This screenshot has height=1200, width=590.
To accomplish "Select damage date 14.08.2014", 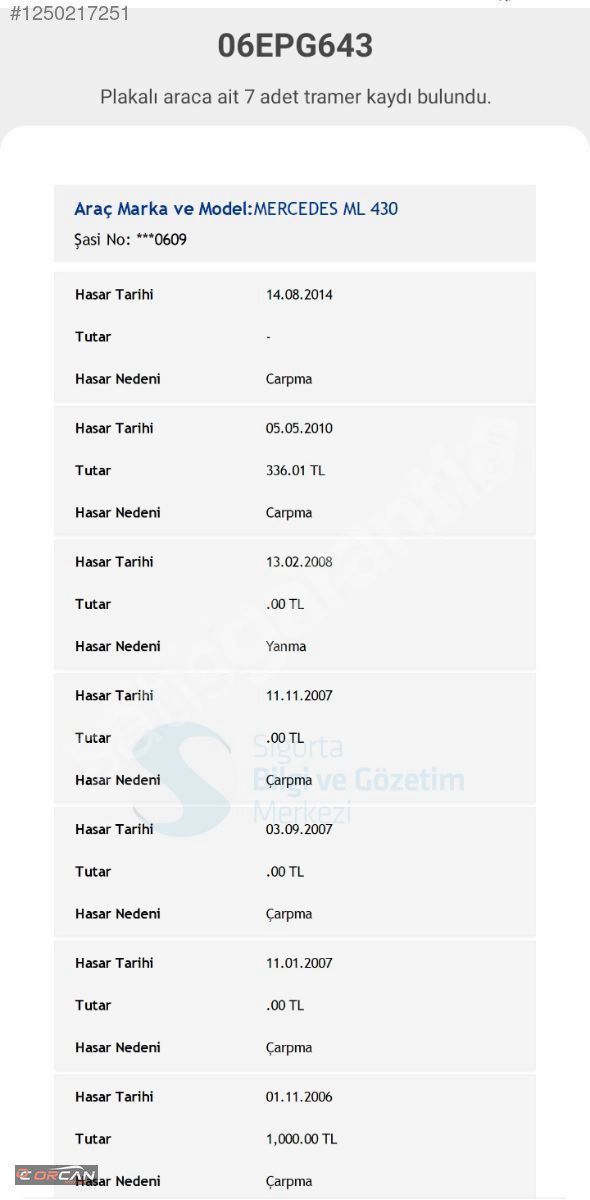I will (299, 295).
